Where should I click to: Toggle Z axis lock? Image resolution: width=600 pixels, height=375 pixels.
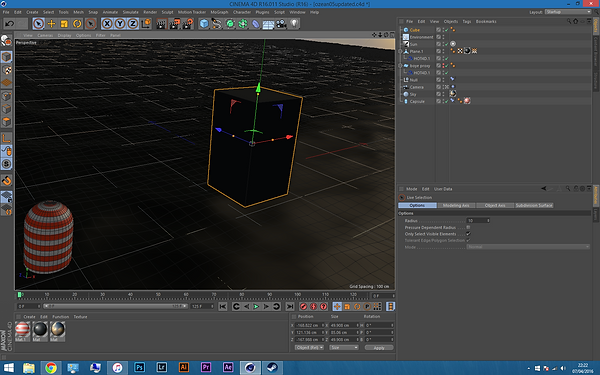pyautogui.click(x=132, y=24)
